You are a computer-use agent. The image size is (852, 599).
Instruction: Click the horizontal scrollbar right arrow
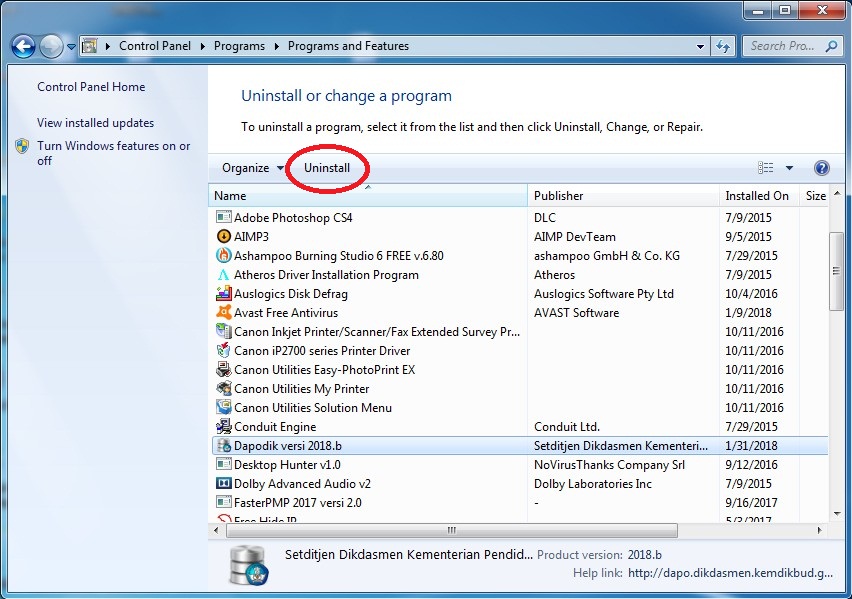click(x=819, y=530)
